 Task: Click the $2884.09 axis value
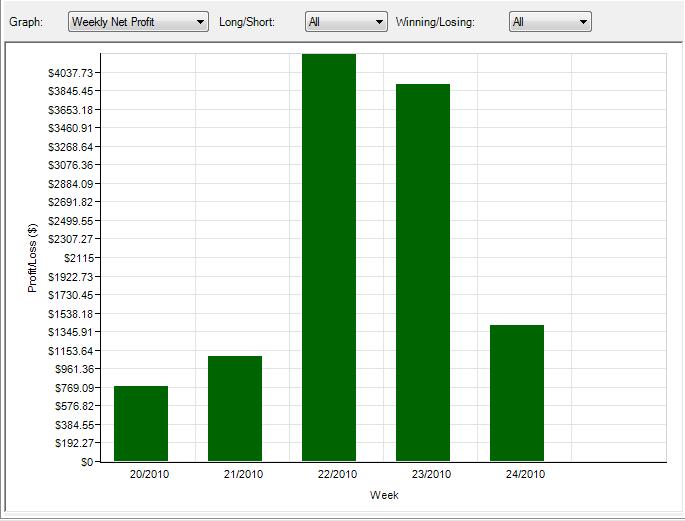coord(71,184)
